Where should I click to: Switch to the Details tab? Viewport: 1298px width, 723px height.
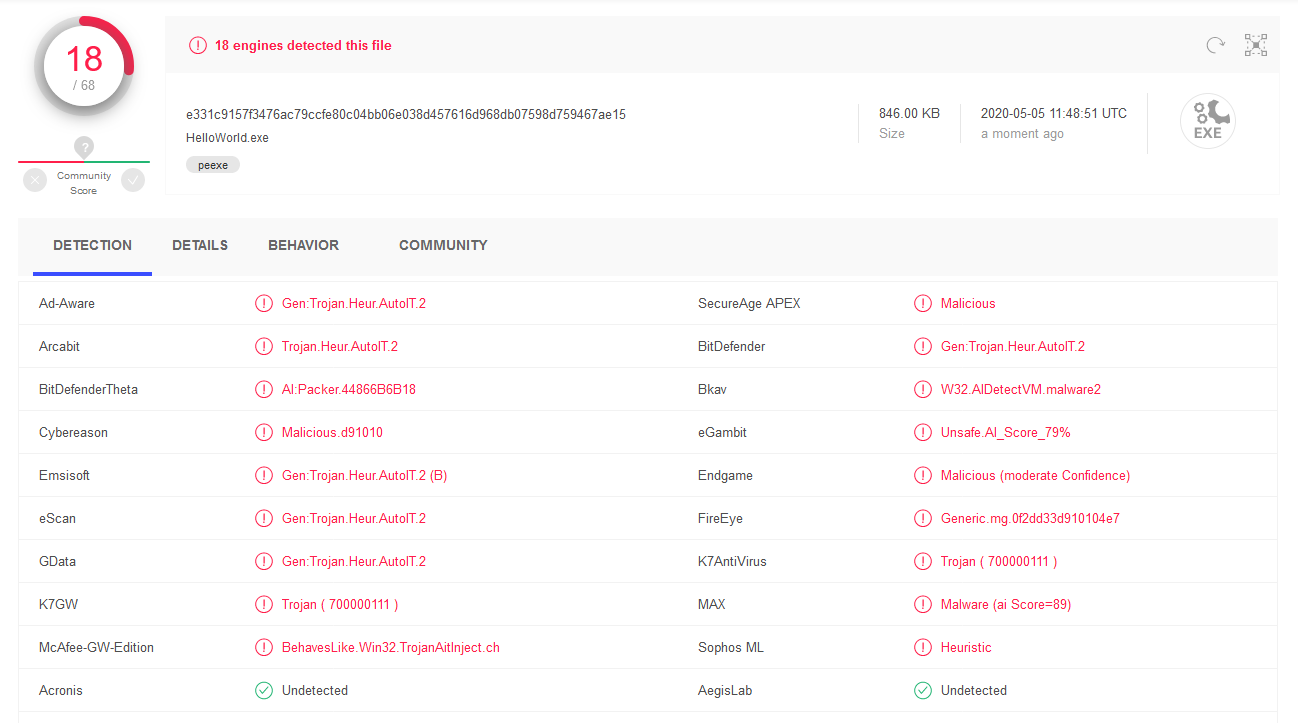coord(200,245)
